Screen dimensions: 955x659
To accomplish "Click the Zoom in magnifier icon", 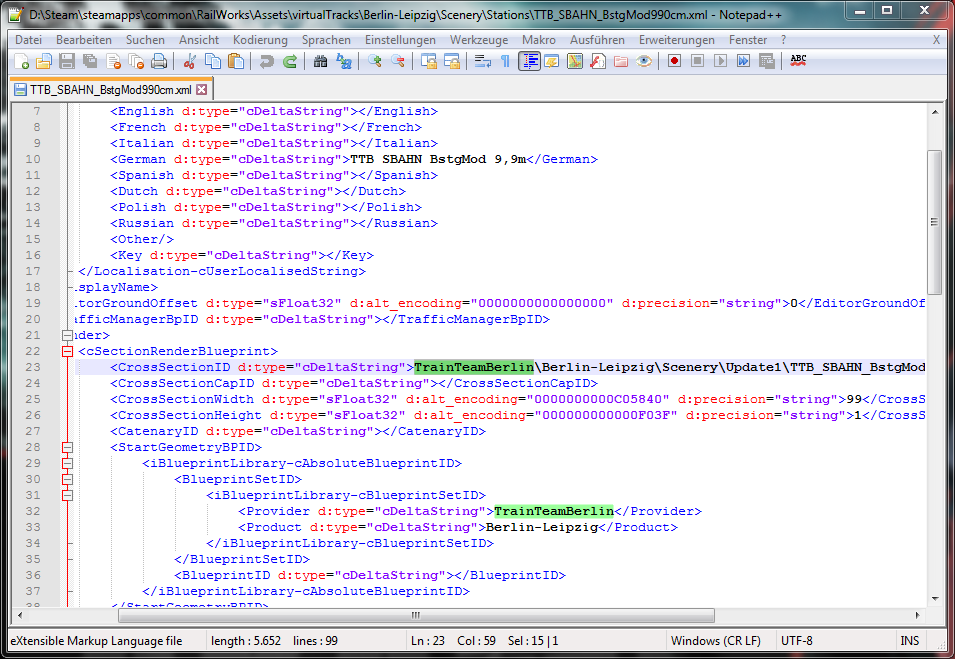I will point(375,62).
